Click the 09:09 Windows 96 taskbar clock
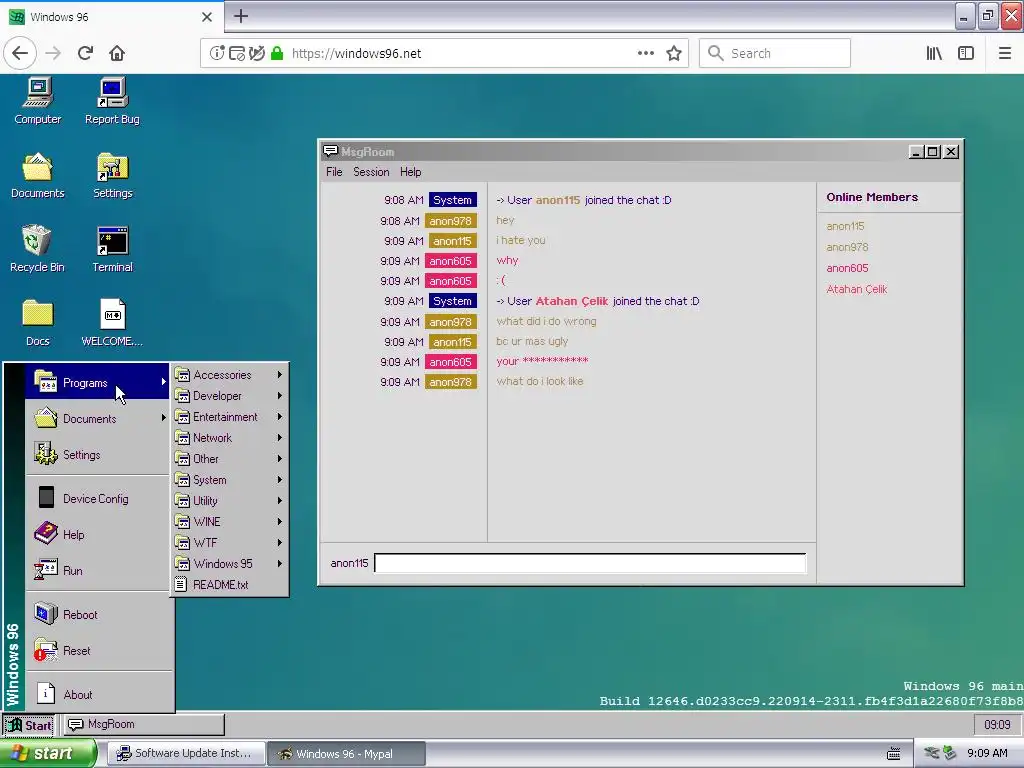Screen dimensions: 1024x768 coord(997,724)
